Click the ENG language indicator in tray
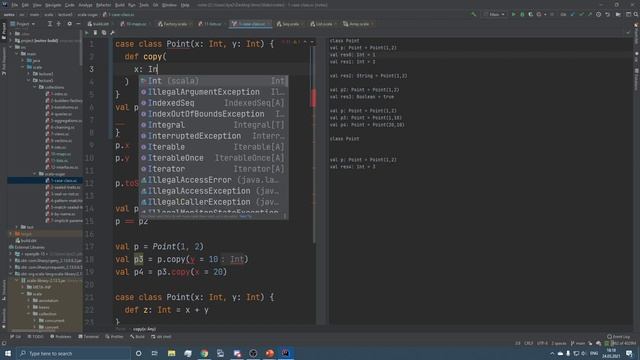 (594, 353)
